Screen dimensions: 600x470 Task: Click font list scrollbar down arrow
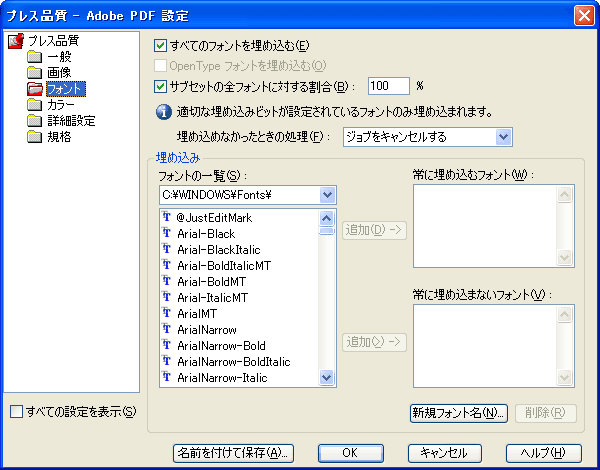(x=326, y=378)
